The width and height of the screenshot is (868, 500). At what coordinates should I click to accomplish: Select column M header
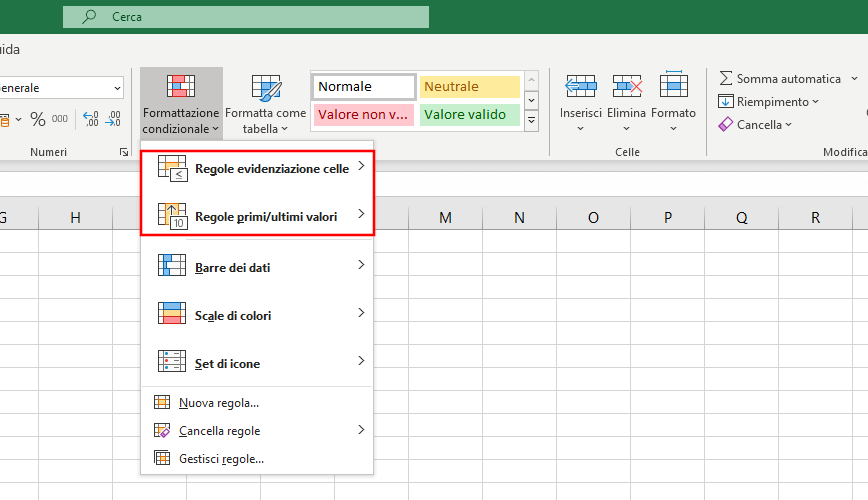pos(445,218)
